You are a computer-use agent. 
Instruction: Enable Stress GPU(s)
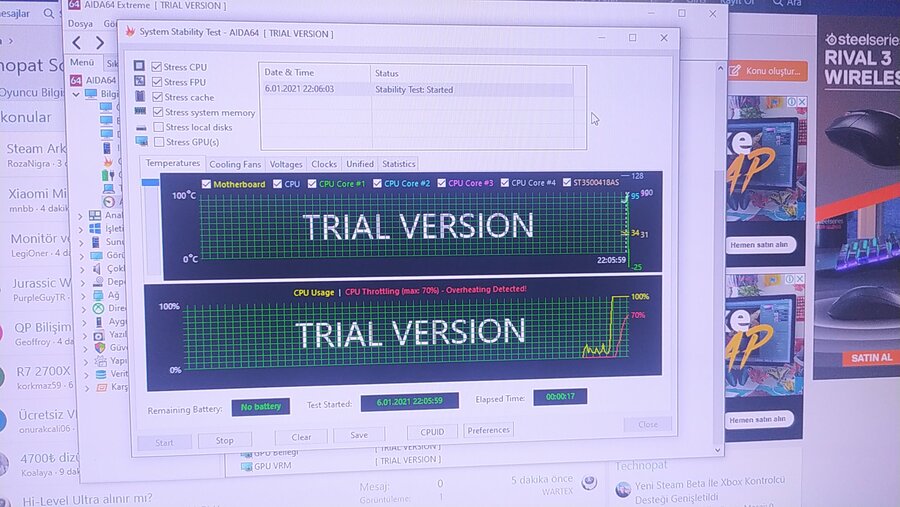[x=159, y=141]
